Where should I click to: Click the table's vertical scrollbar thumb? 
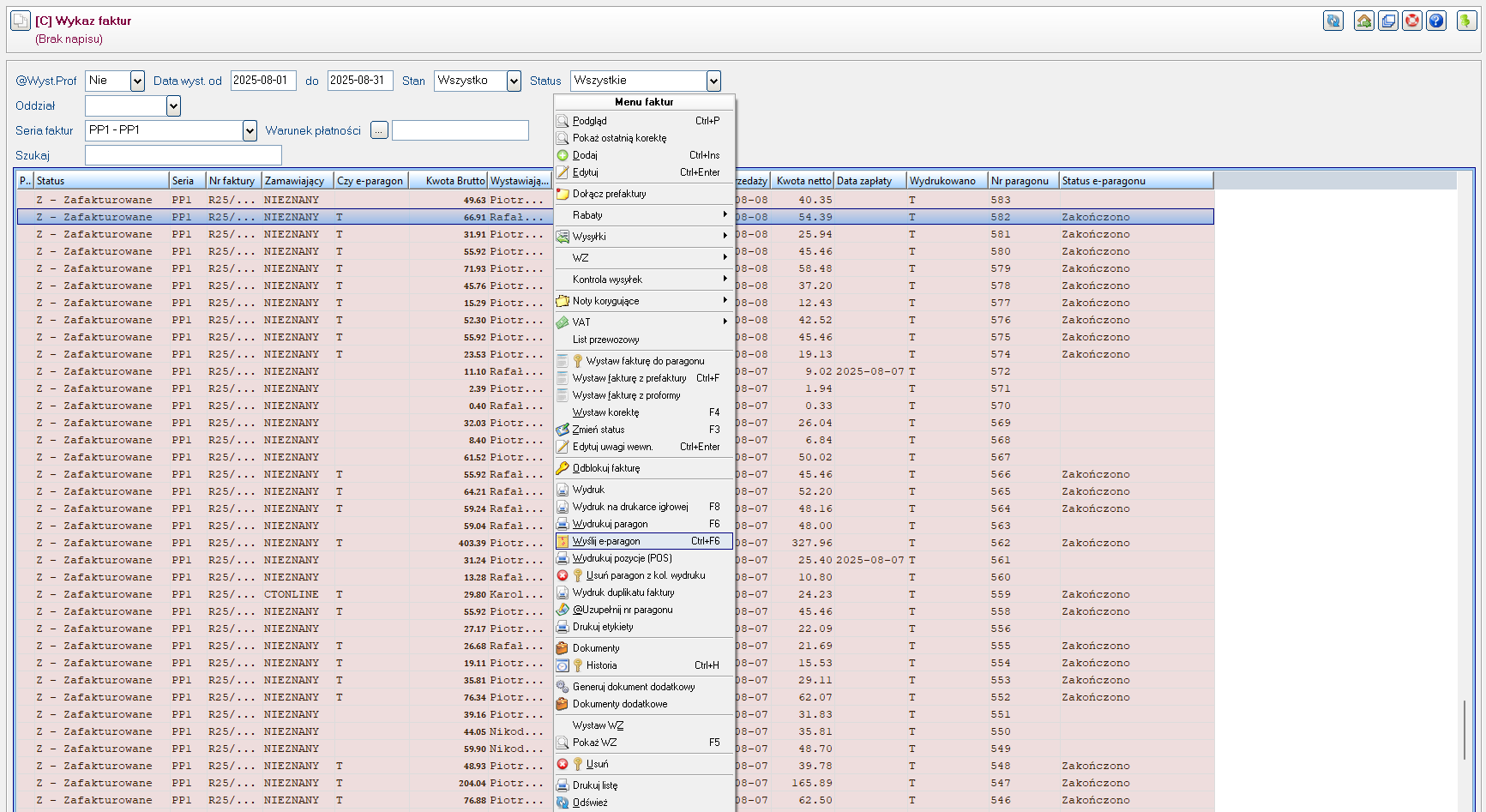1465,730
